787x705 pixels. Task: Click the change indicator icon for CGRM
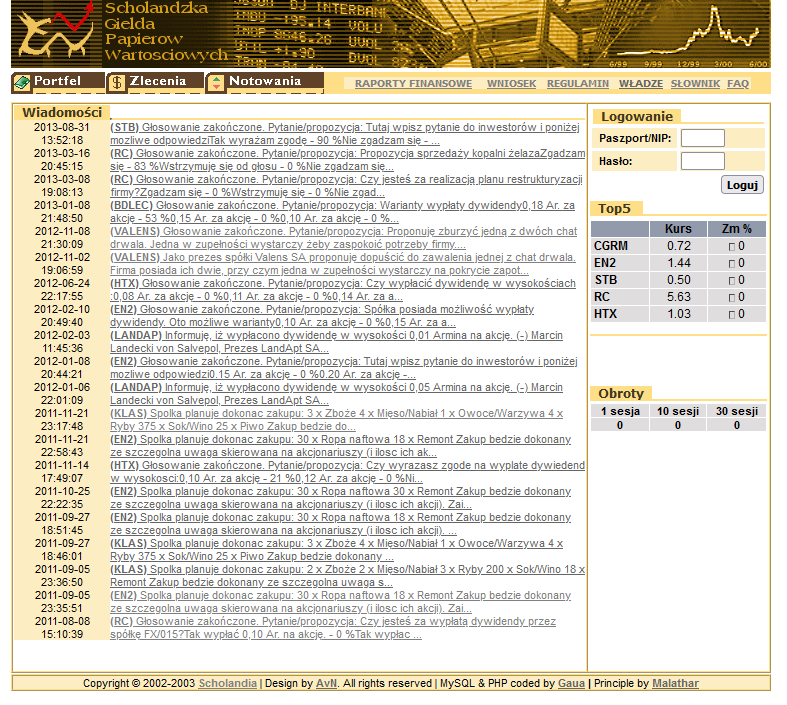(730, 246)
